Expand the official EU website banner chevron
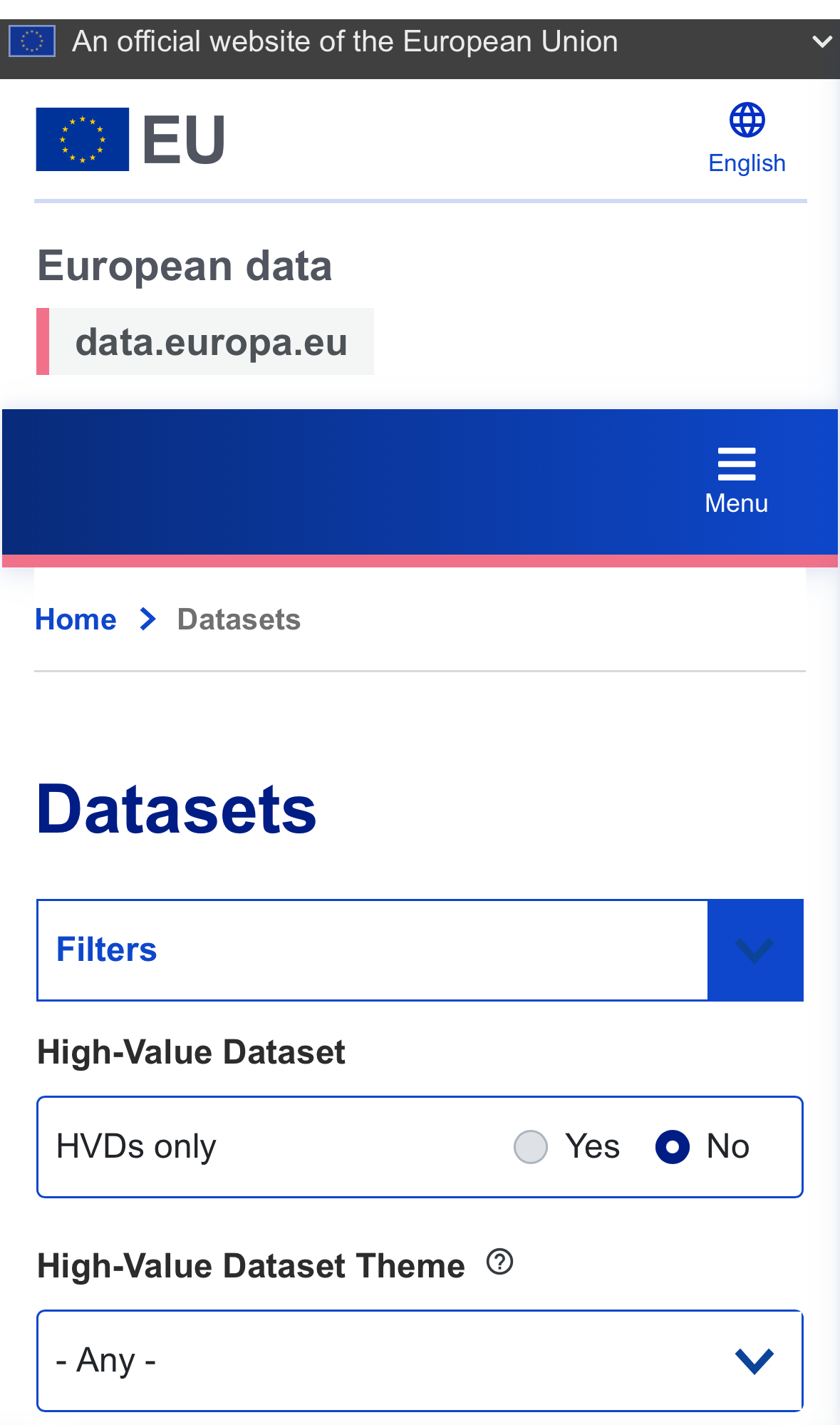Screen dimensions: 840x1425 click(x=821, y=42)
